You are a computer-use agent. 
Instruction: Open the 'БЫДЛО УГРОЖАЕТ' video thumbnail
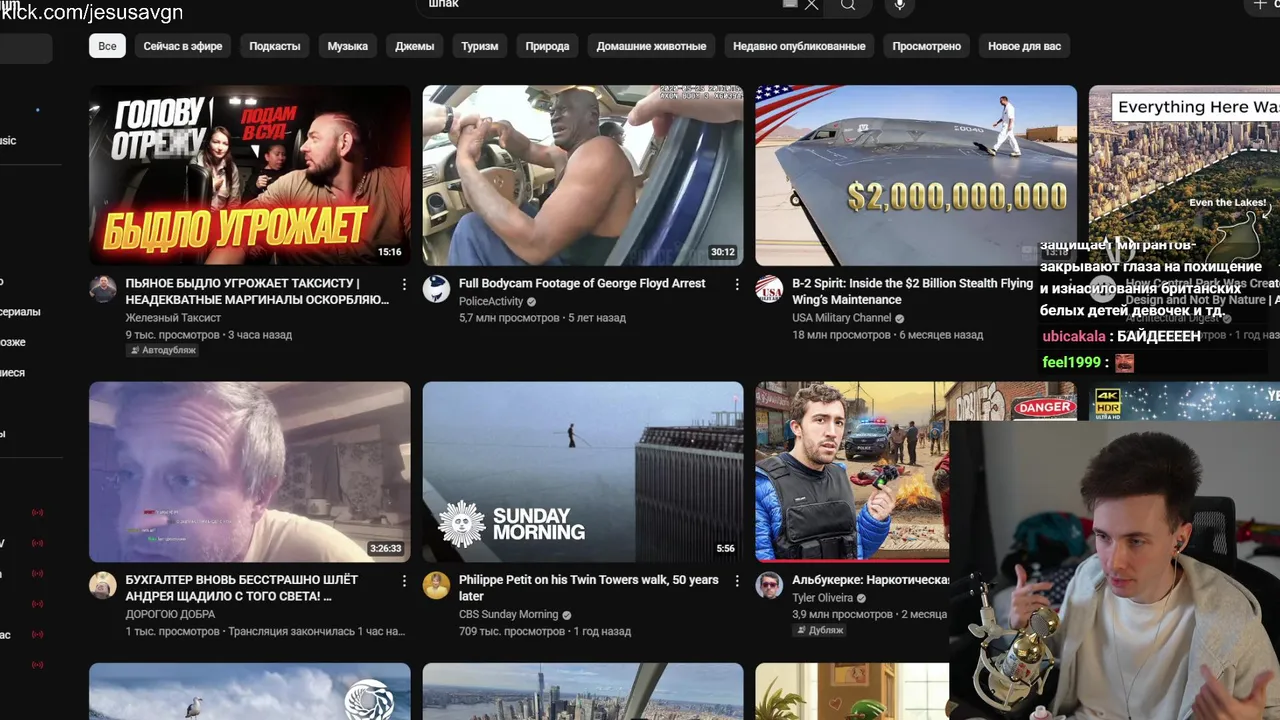tap(250, 175)
